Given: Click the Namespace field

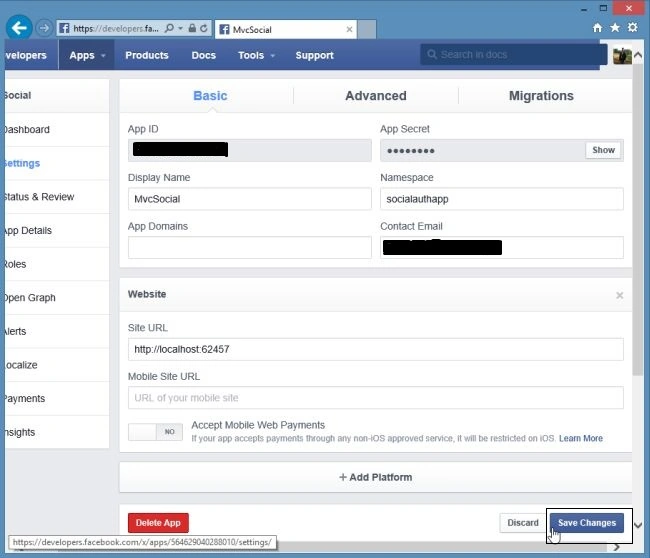Looking at the screenshot, I should (x=502, y=199).
